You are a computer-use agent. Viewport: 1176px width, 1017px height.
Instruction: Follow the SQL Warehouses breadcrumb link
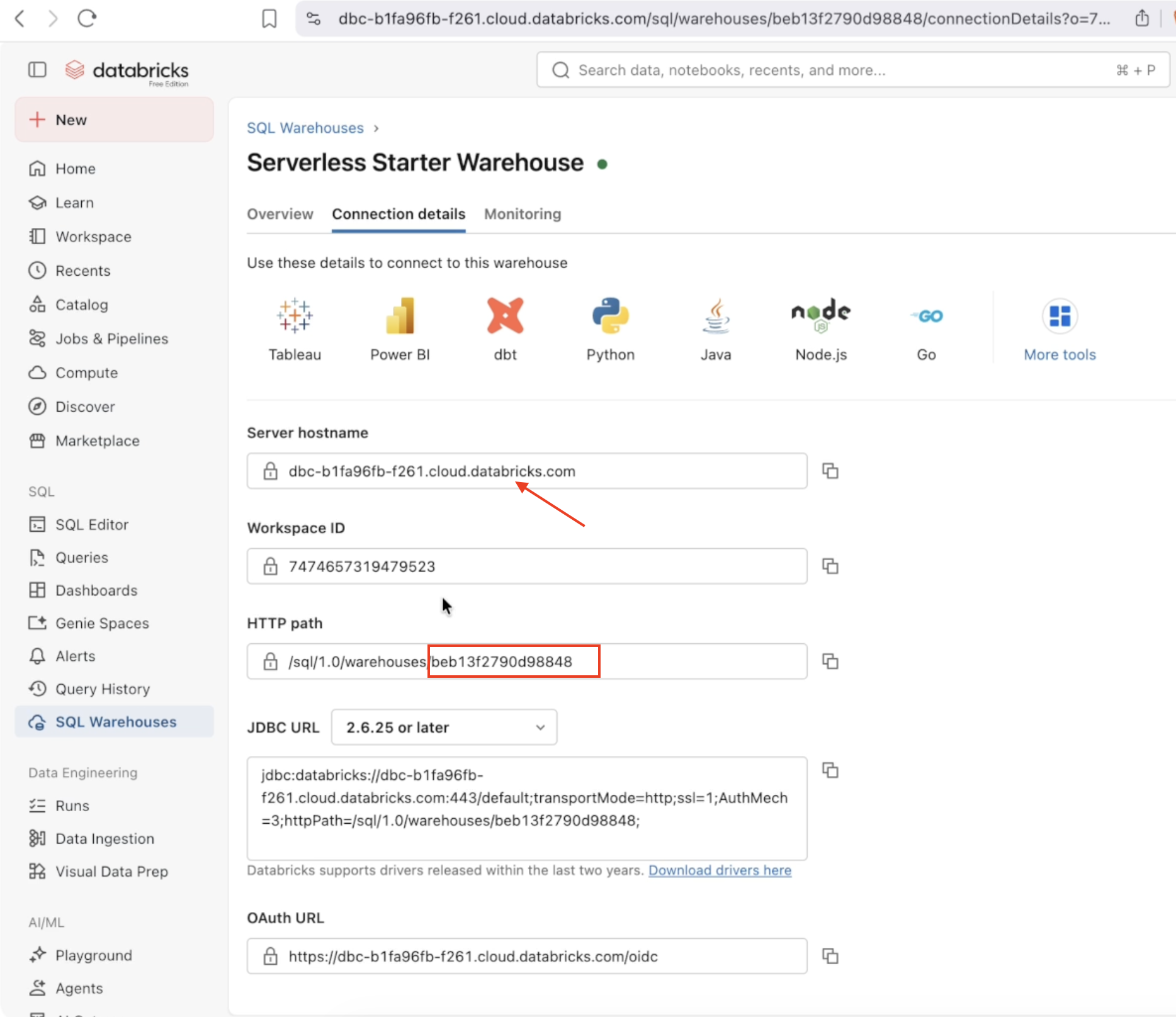305,128
